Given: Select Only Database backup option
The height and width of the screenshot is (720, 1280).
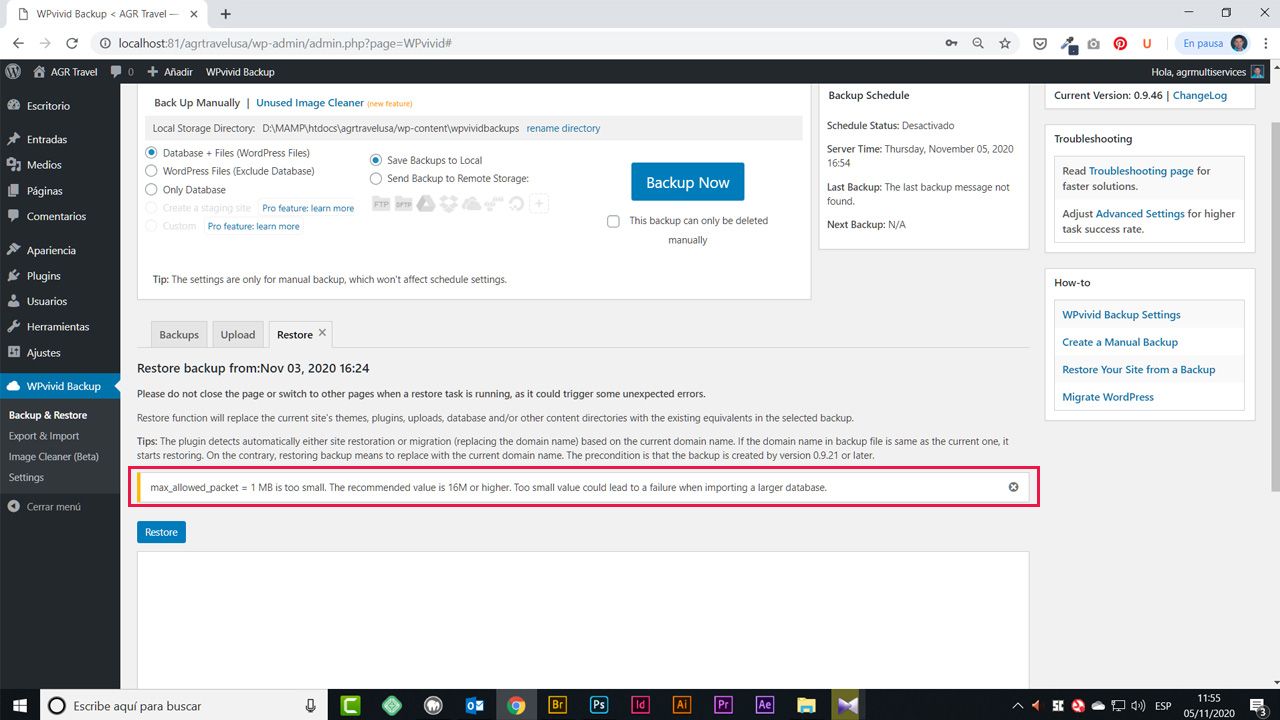Looking at the screenshot, I should 152,189.
